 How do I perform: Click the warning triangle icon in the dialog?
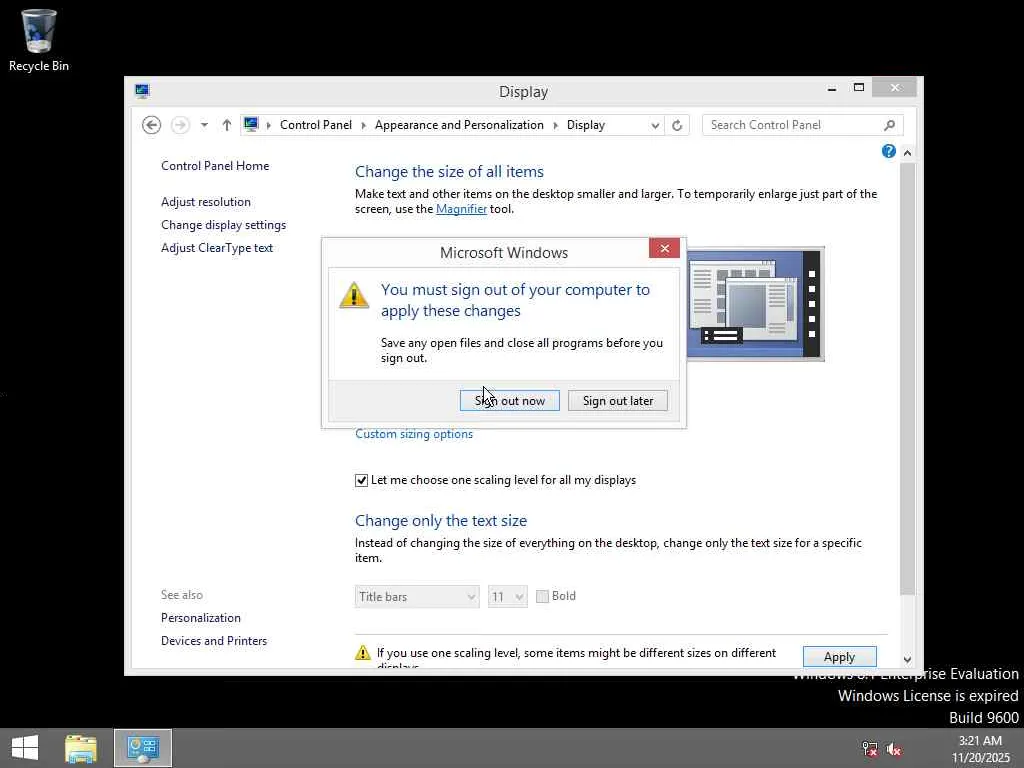point(354,295)
